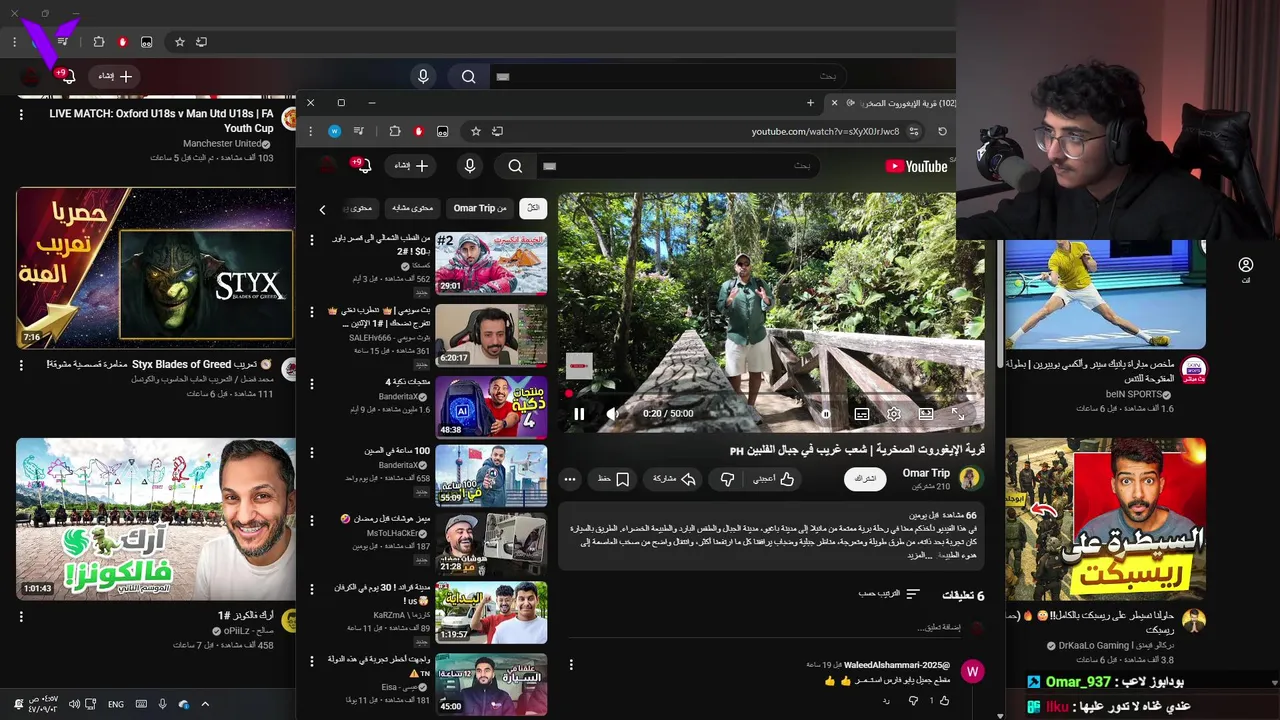Open Omar Trip channel avatar
Viewport: 1280px width, 720px height.
click(x=970, y=479)
